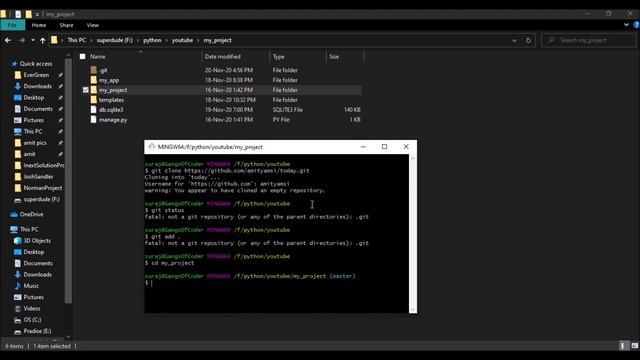The image size is (640, 360).
Task: Open superdude (F:) drive in sidebar
Action: pyautogui.click(x=41, y=199)
